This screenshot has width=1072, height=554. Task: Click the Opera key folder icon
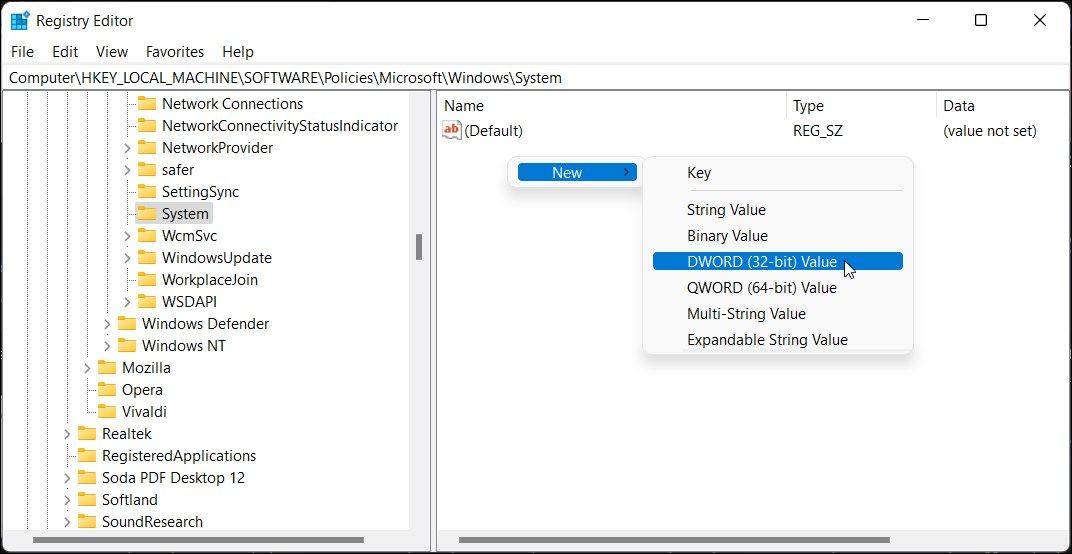click(x=107, y=390)
